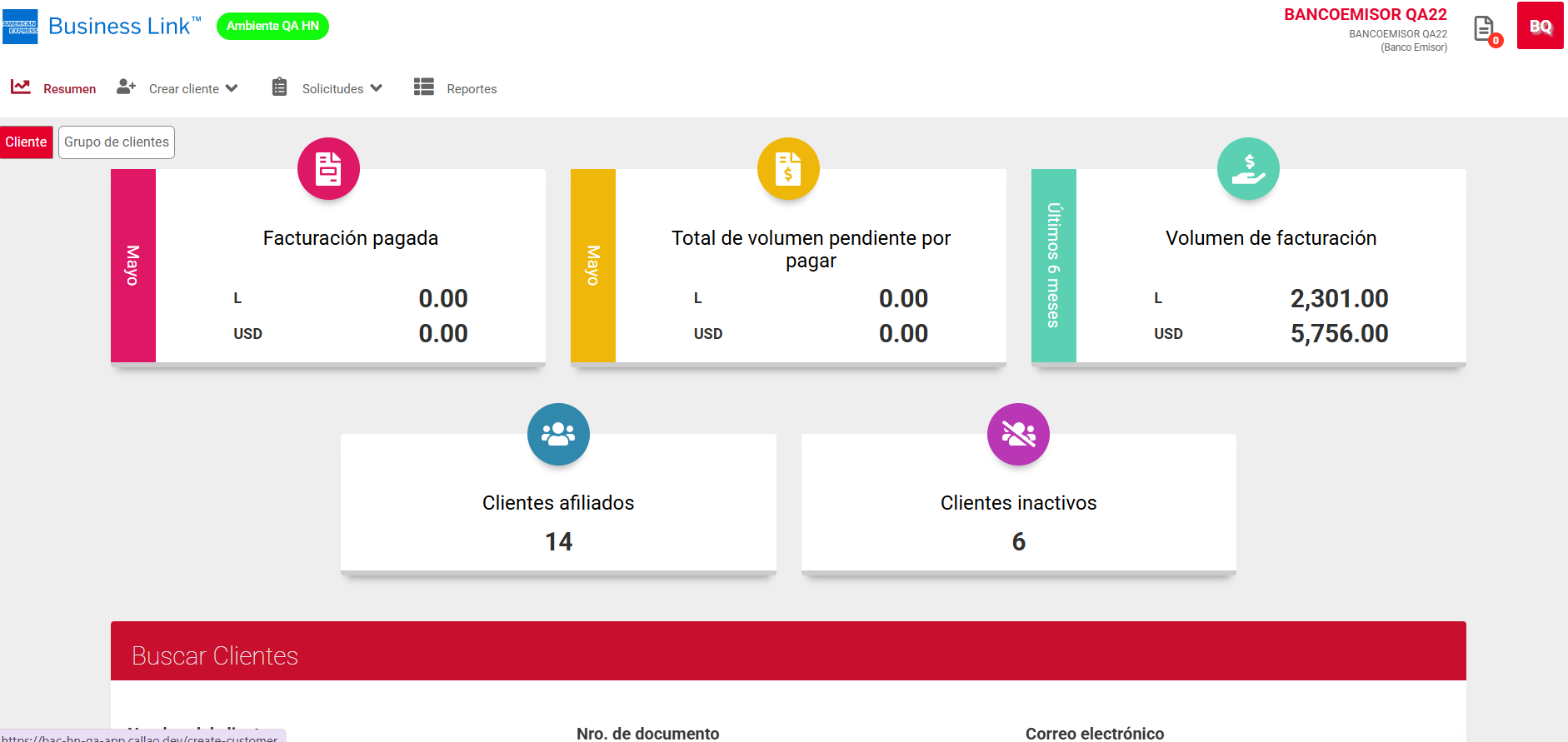Click the pink Mayo side strip
The height and width of the screenshot is (742, 1568).
tap(133, 266)
